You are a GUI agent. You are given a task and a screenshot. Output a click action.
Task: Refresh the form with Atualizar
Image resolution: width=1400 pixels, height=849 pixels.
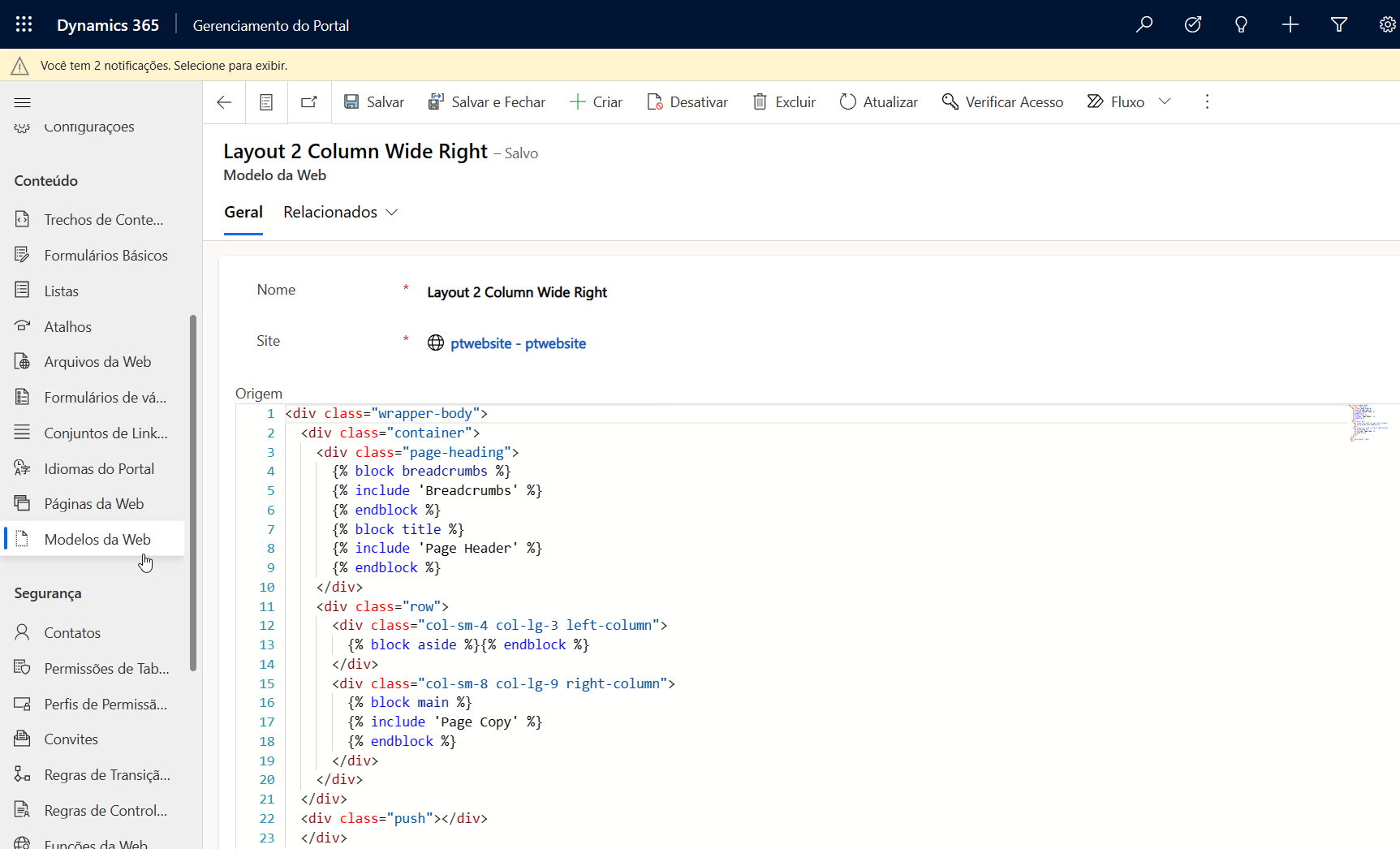coord(879,102)
